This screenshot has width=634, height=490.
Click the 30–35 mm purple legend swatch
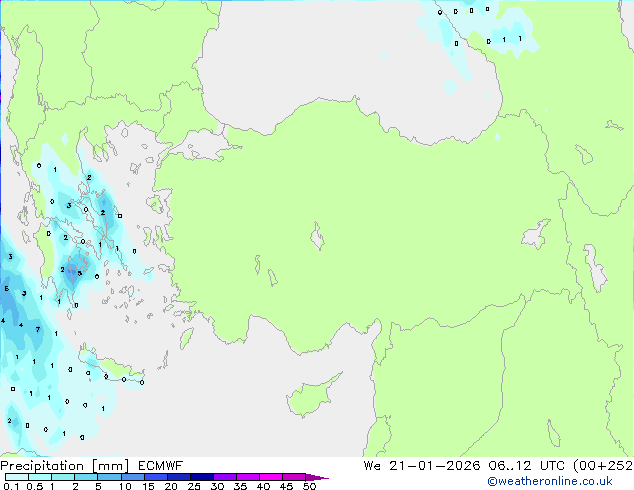click(x=224, y=477)
